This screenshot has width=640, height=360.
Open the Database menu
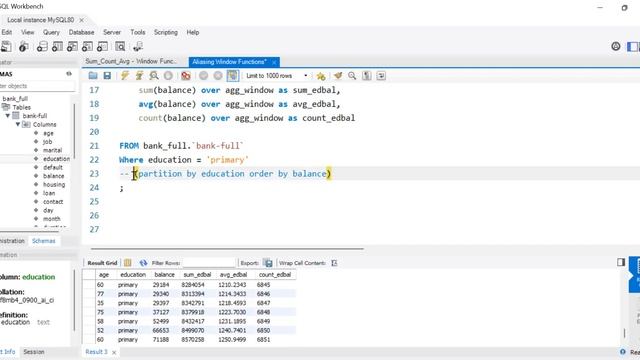(x=81, y=32)
